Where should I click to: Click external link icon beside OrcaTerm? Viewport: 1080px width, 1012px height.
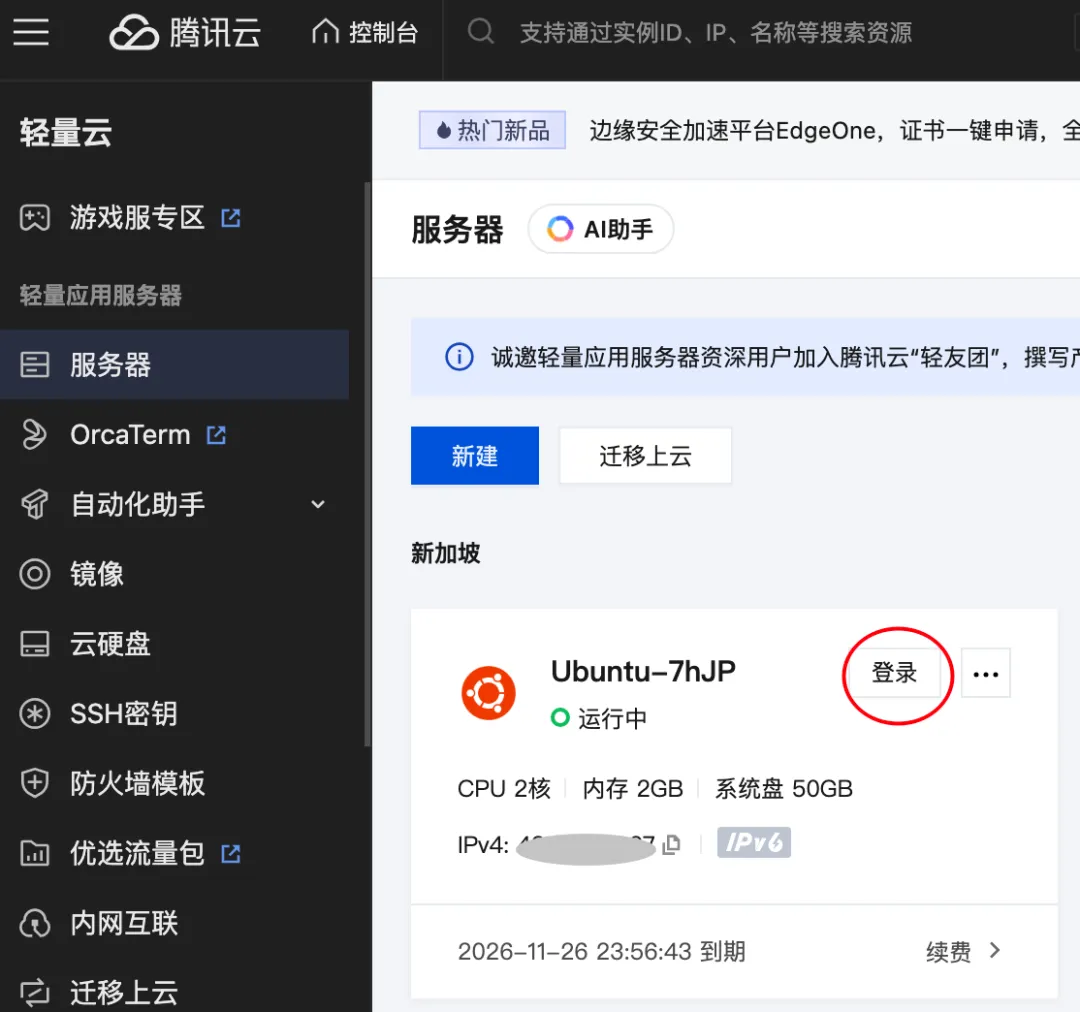pos(216,435)
